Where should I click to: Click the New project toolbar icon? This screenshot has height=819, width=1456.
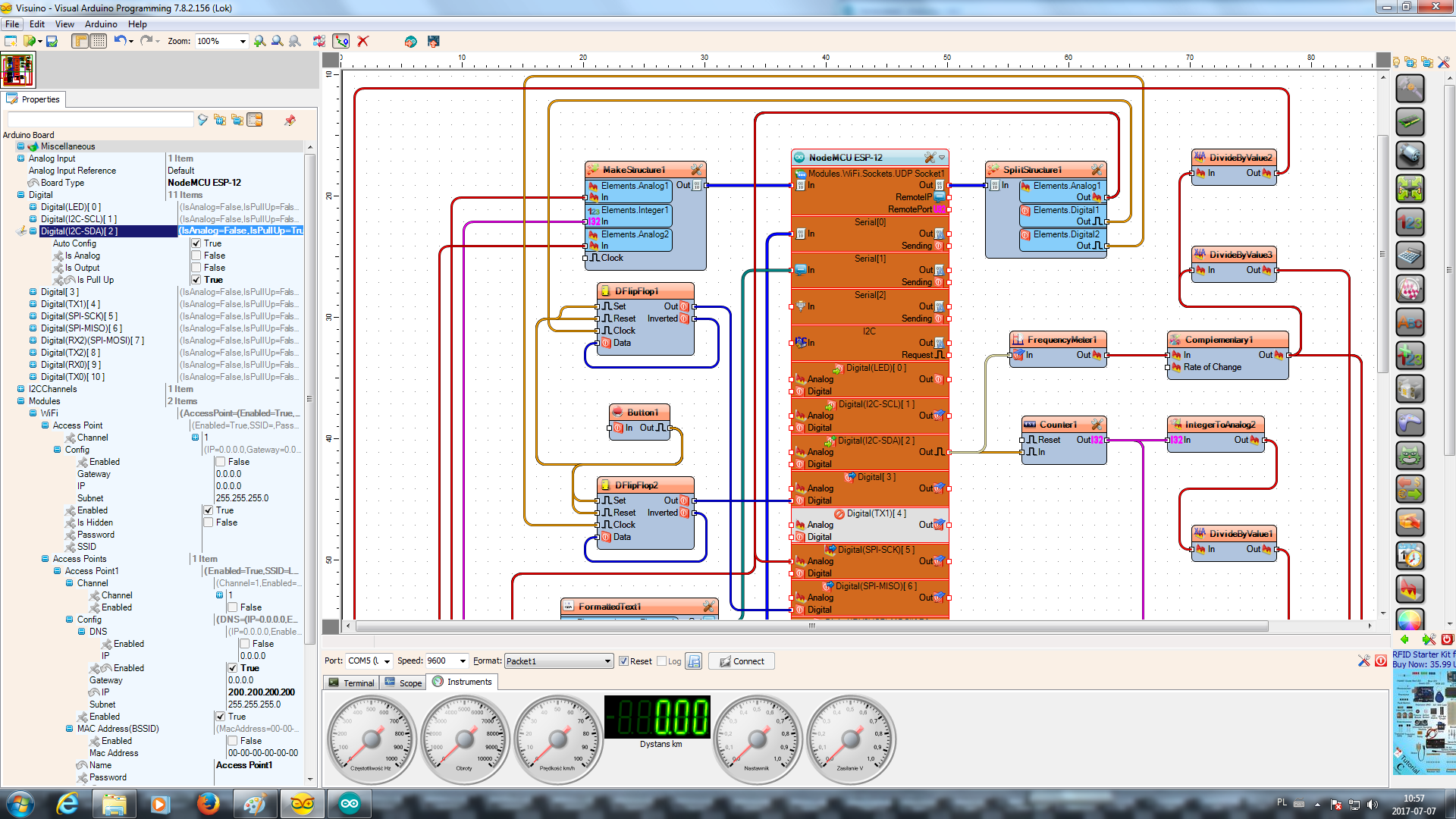click(11, 41)
